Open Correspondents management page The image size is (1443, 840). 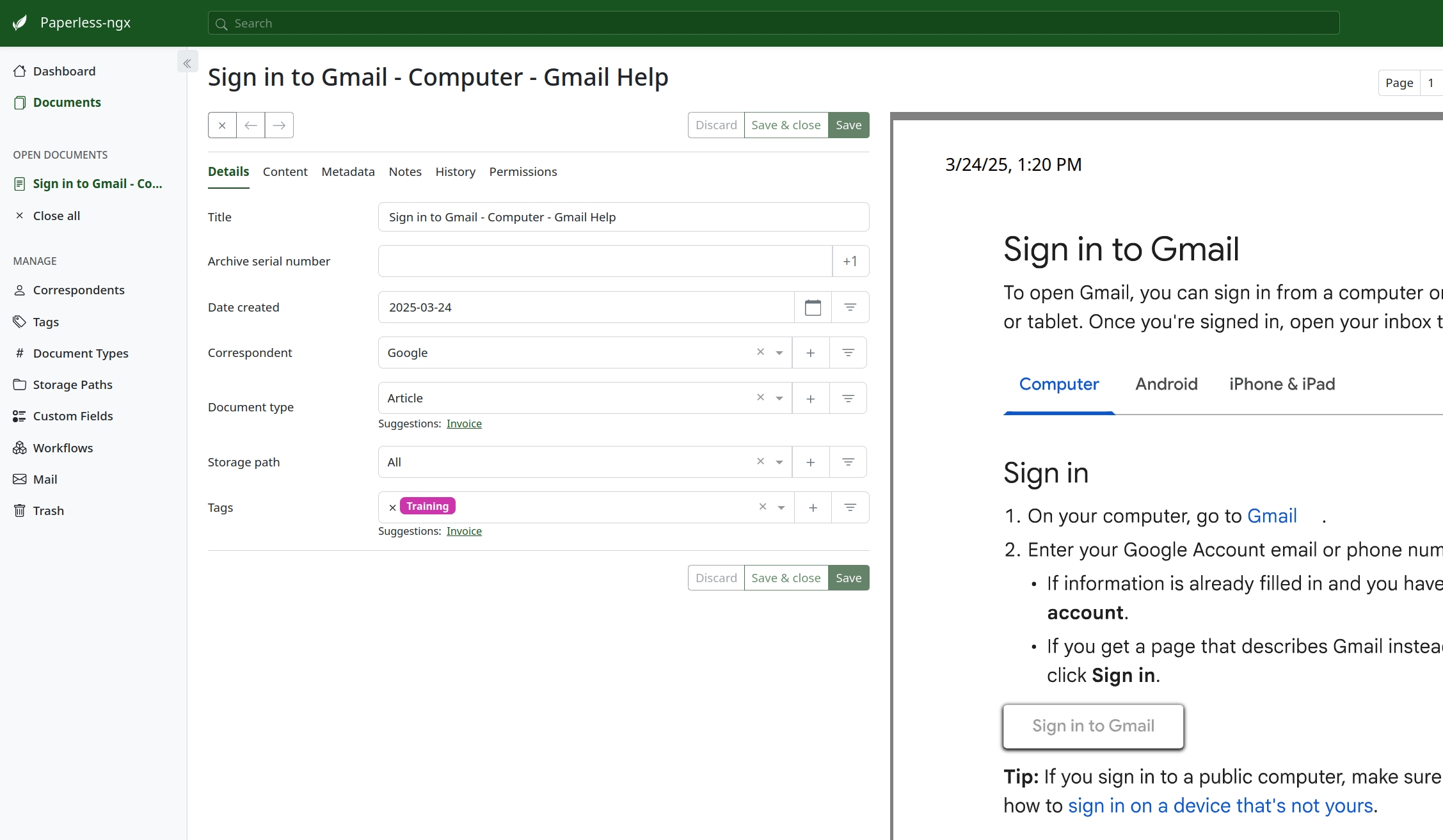click(x=79, y=290)
